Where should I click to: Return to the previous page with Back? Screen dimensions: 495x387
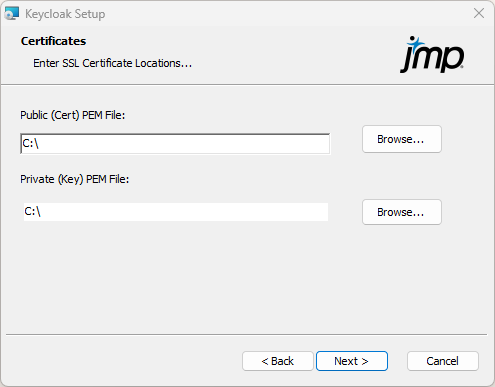coord(278,361)
